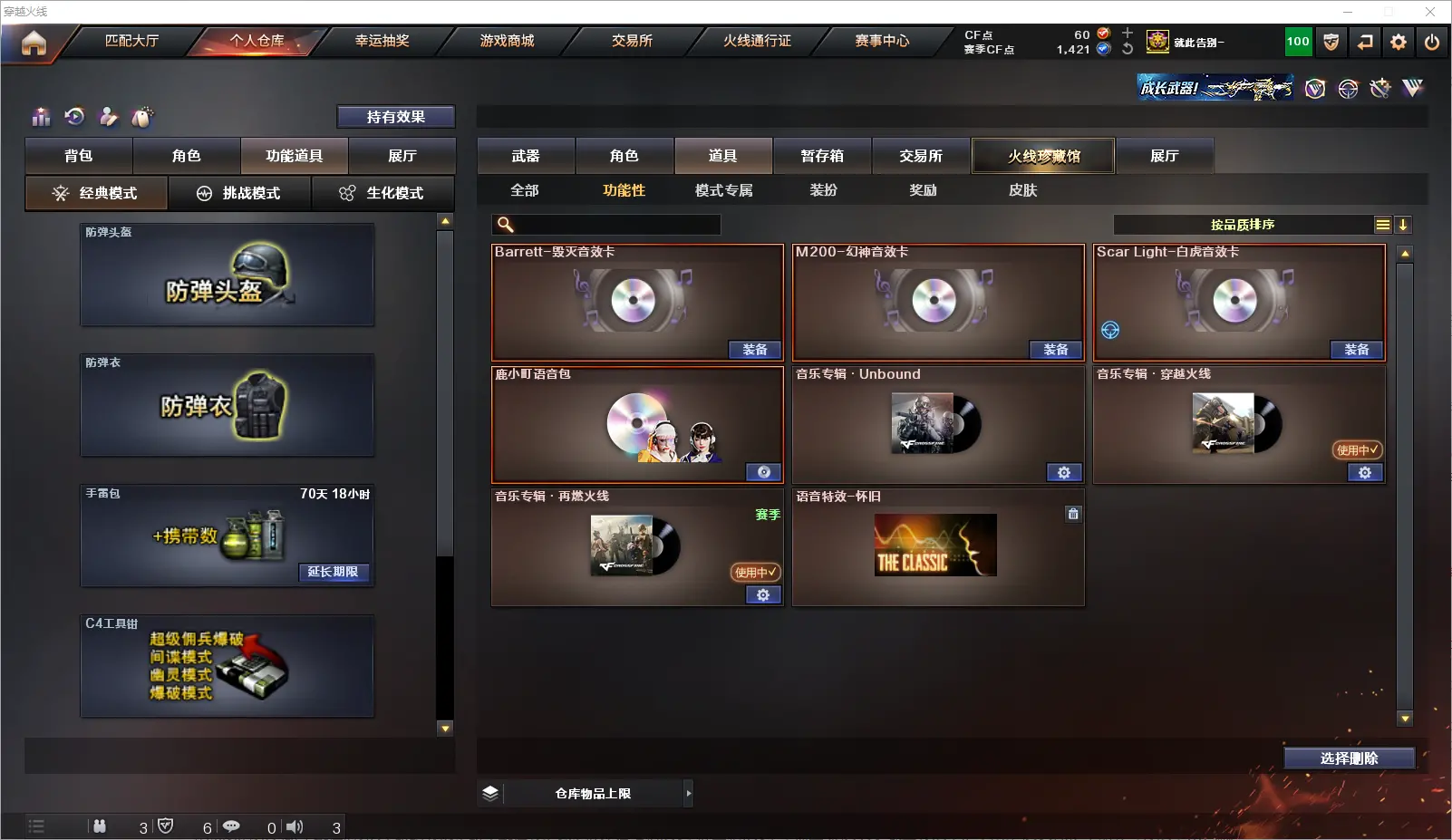The image size is (1452, 840).
Task: Switch to 火线珍藏馆 tab
Action: (1043, 156)
